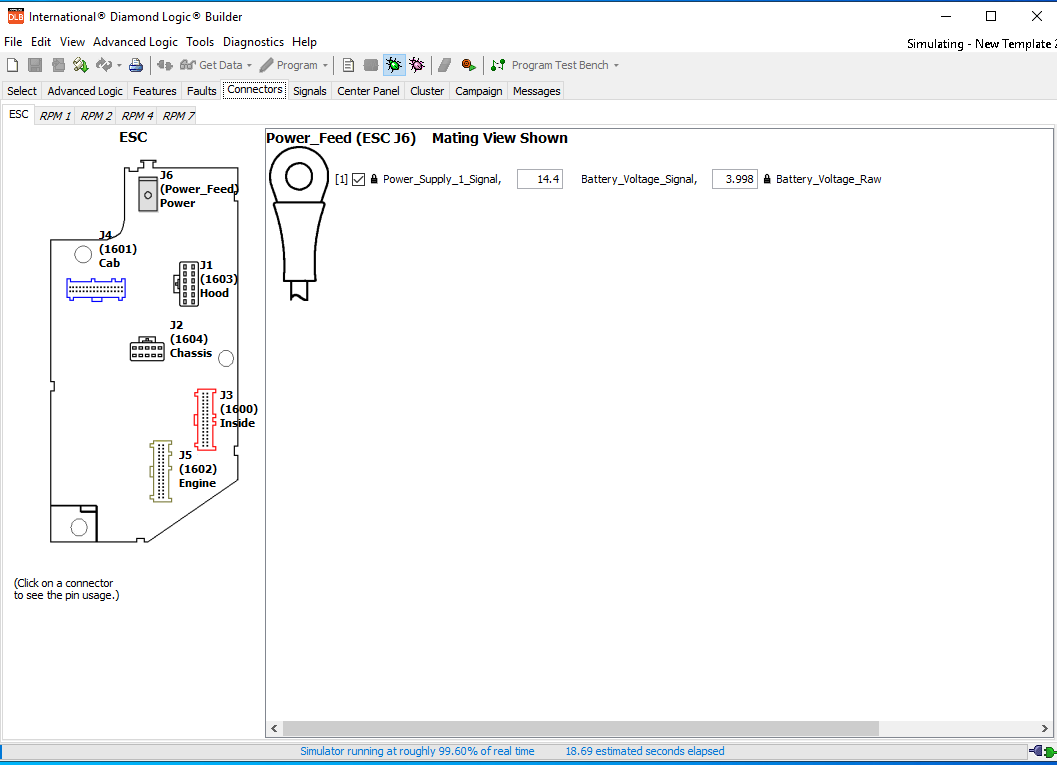
Task: Select the green bug simulation icon
Action: (x=393, y=64)
